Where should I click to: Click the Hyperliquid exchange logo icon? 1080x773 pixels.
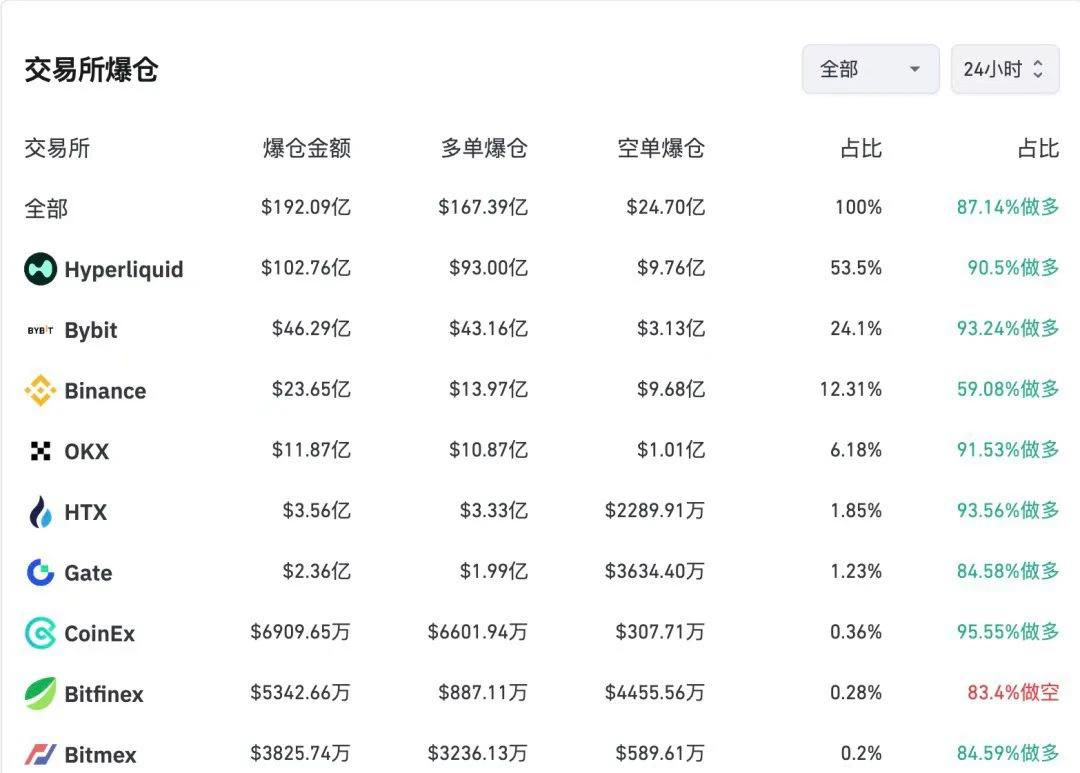point(41,269)
